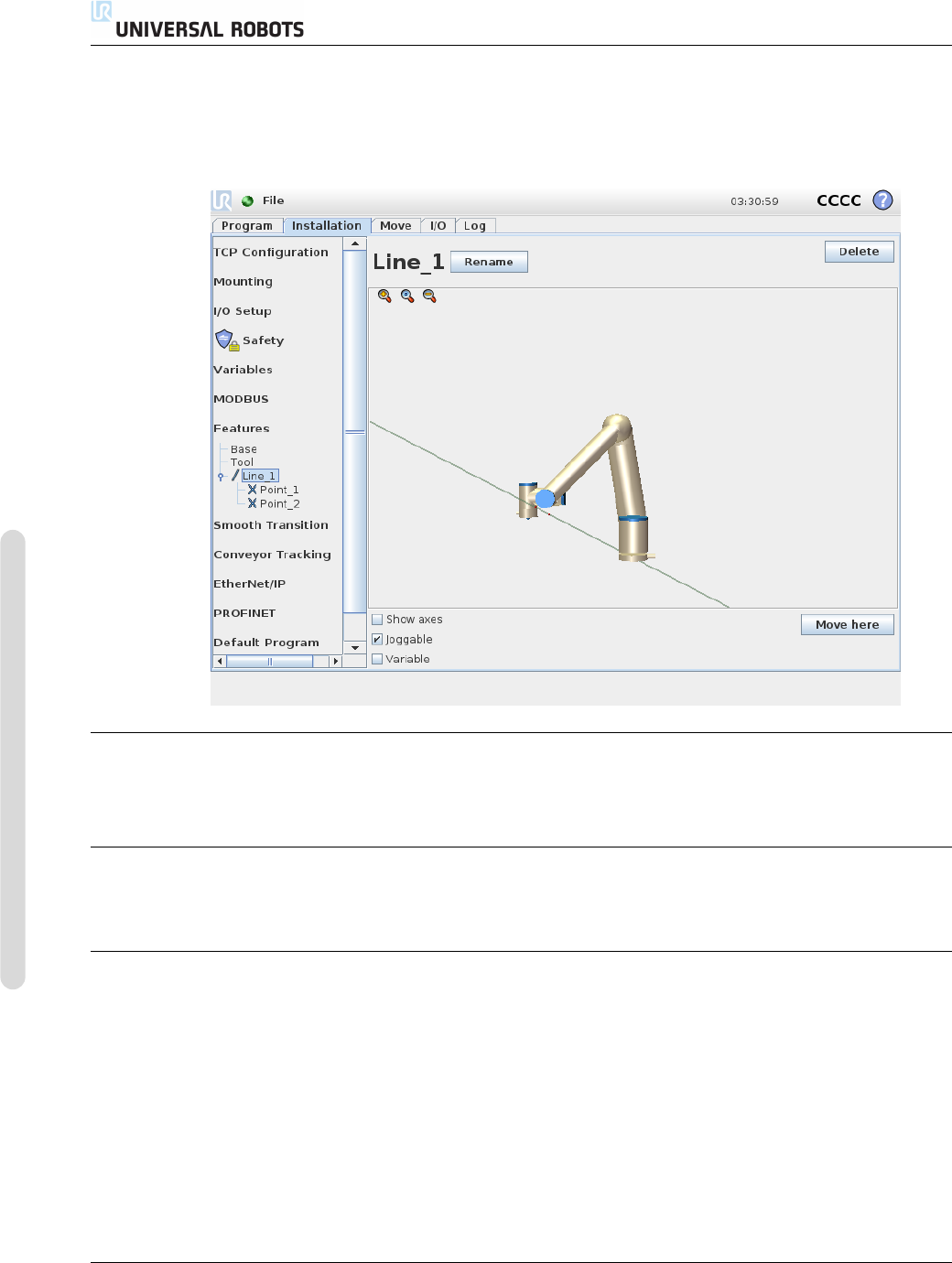Click the Universal Robots logo in page header
Image resolution: width=952 pixels, height=1263 pixels.
tap(198, 21)
